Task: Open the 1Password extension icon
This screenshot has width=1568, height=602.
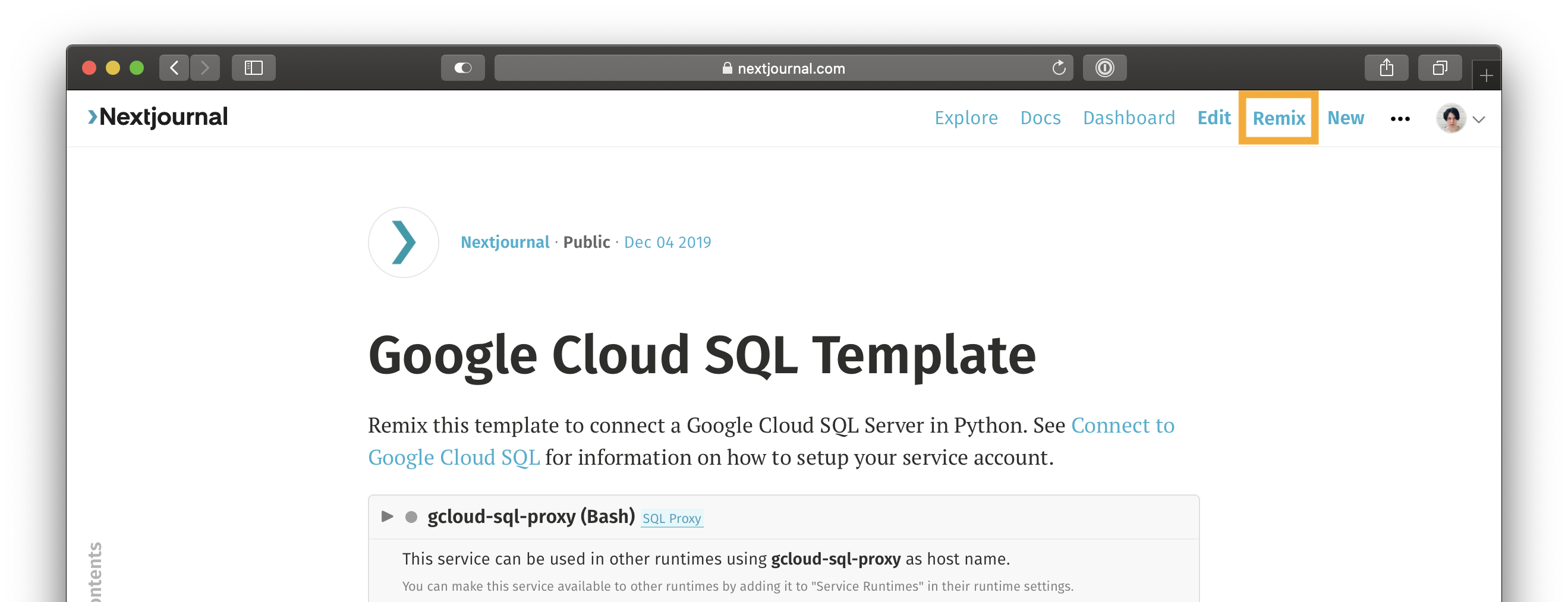Action: (x=1104, y=68)
